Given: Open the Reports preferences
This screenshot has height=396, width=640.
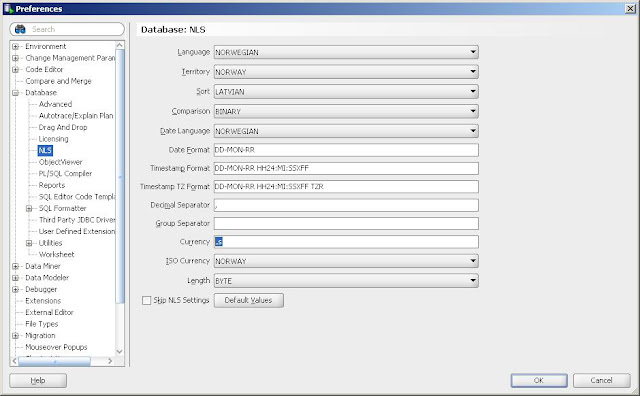Looking at the screenshot, I should pyautogui.click(x=52, y=185).
